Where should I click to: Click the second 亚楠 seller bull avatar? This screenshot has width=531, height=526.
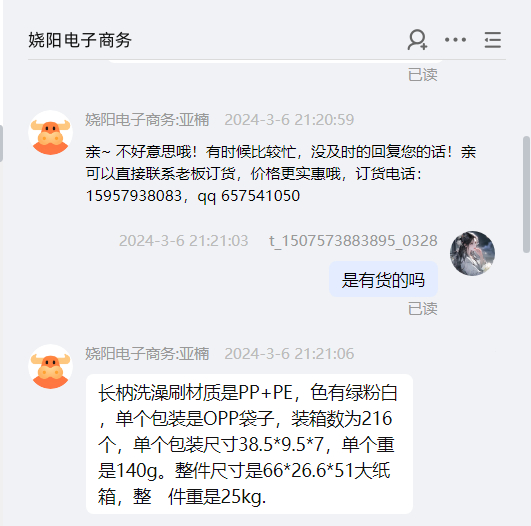(50, 366)
